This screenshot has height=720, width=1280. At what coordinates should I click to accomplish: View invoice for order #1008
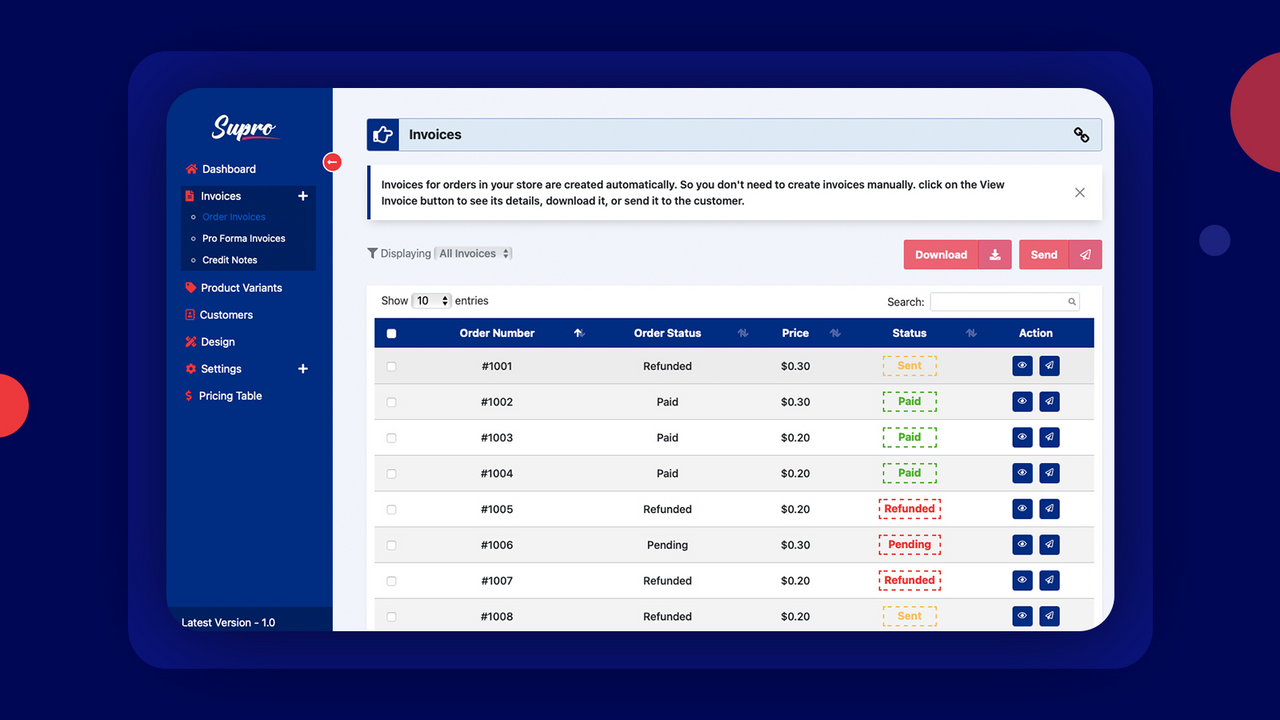1022,616
